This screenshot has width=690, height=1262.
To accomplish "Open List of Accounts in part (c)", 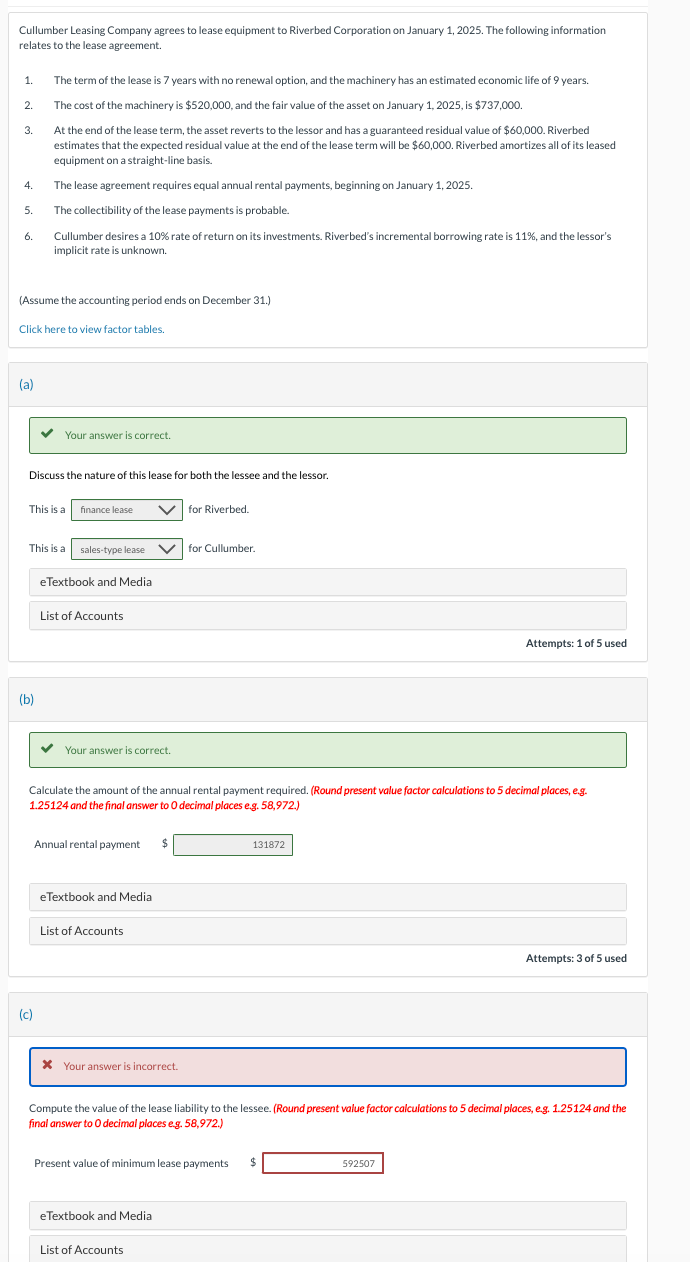I will (327, 1250).
